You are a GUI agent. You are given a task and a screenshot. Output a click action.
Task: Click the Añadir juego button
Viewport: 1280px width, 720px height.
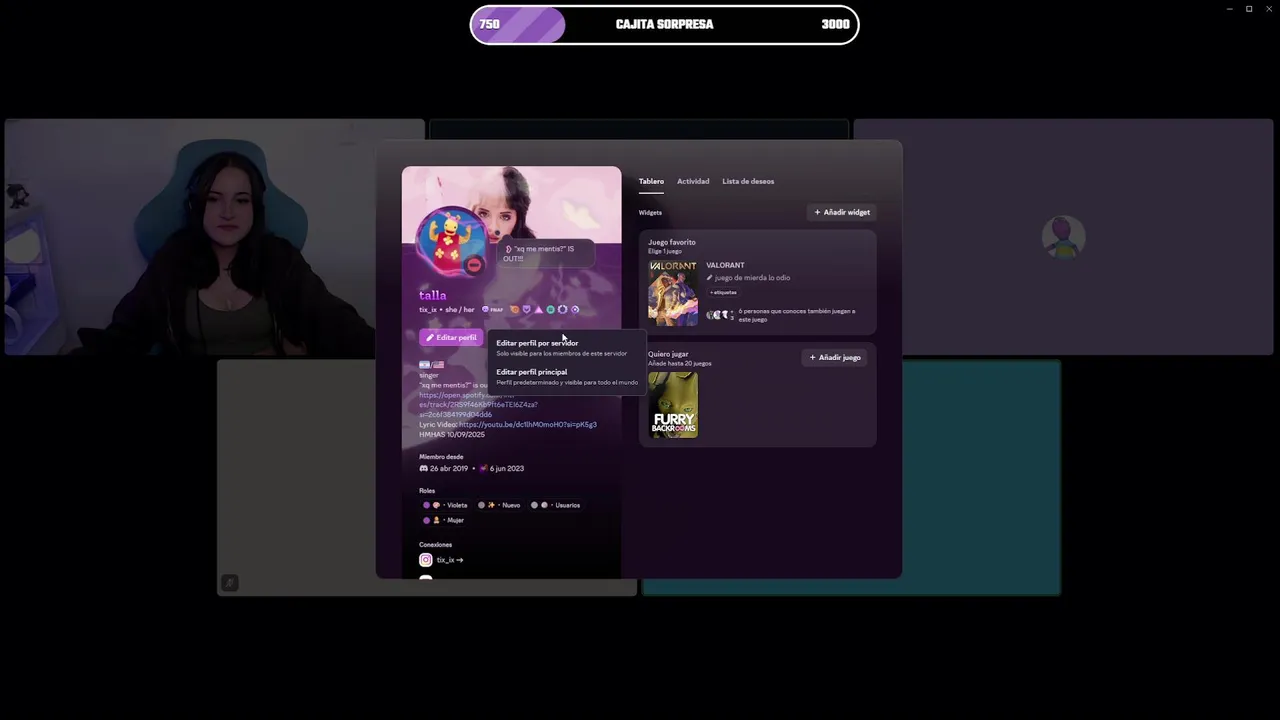pyautogui.click(x=835, y=357)
